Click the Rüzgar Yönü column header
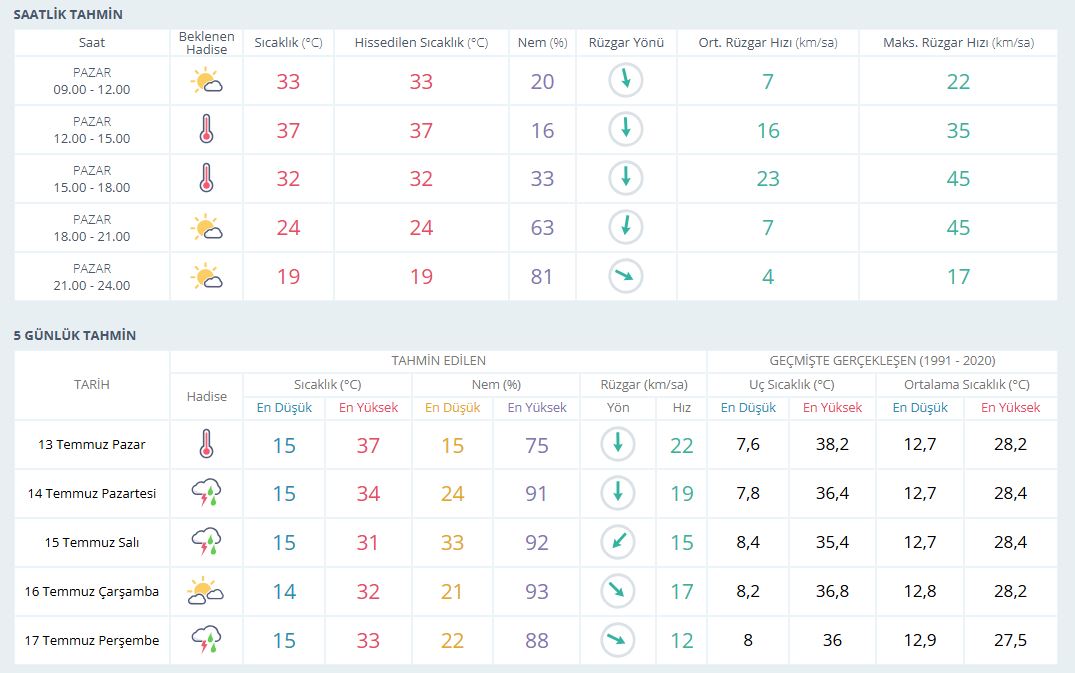 click(626, 43)
